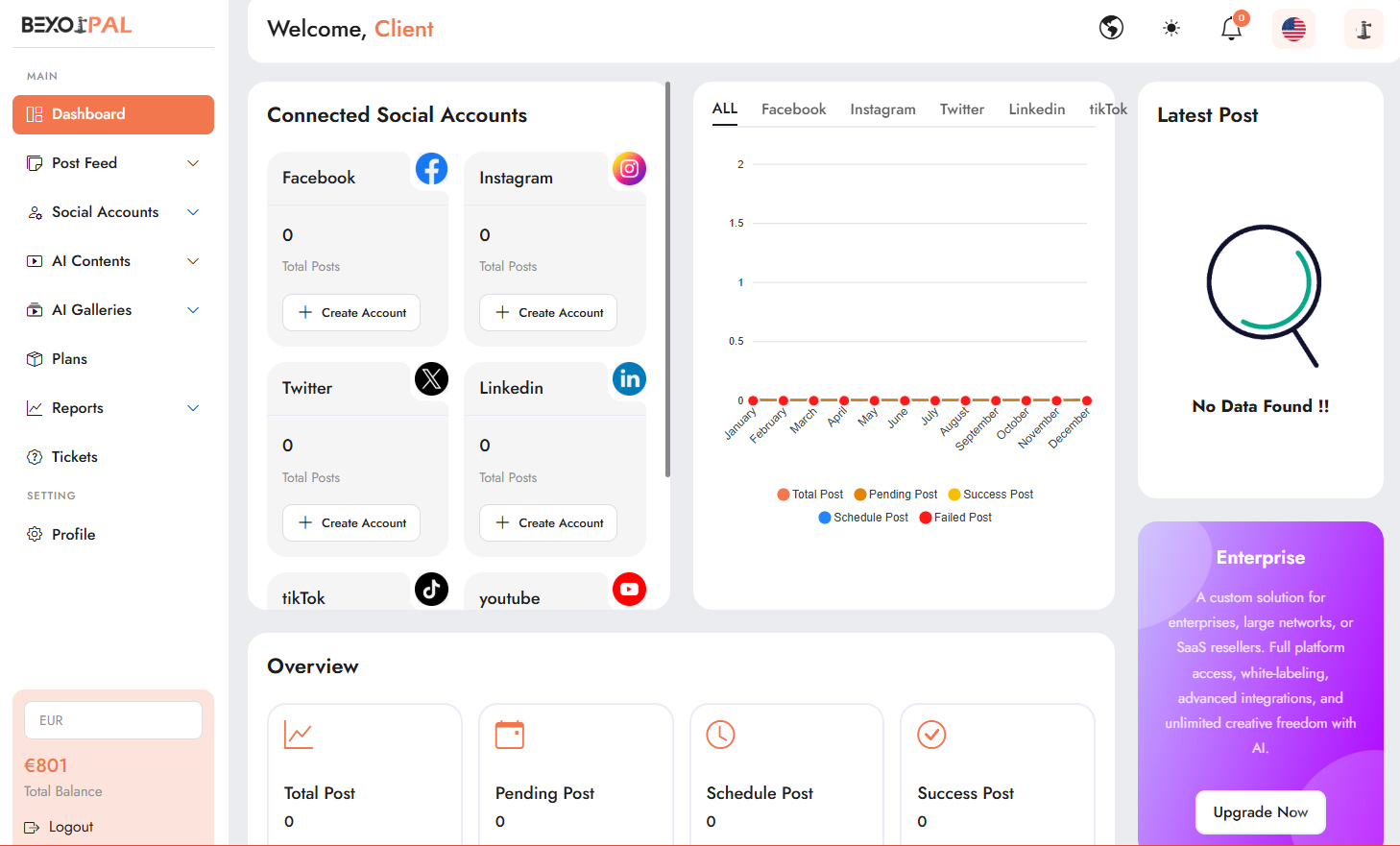Click the Upgrade Now button
Screen dimensions: 1400x846
coord(1261,812)
